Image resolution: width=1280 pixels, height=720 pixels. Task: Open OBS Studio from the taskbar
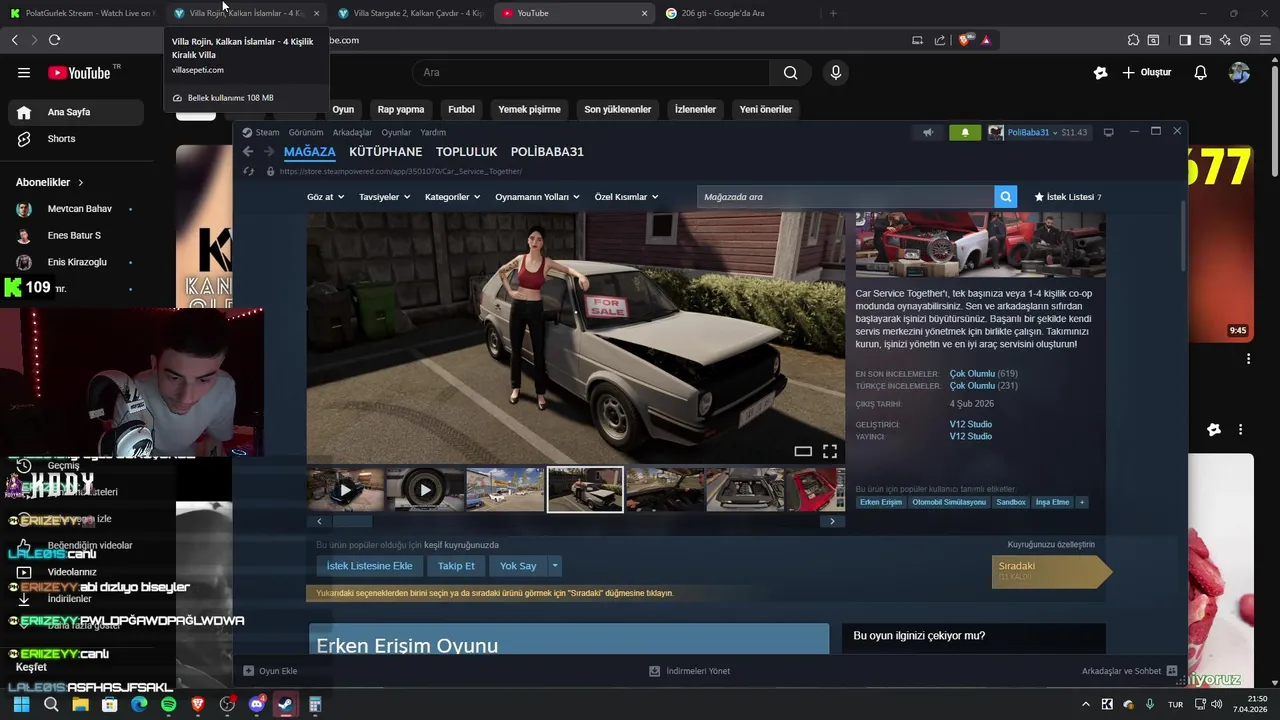[x=227, y=704]
